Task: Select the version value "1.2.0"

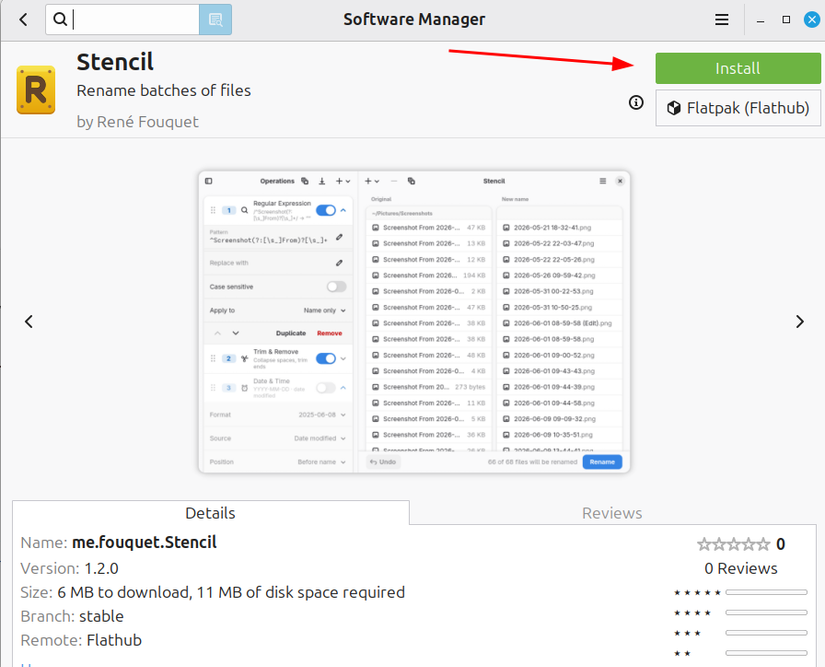Action: 102,569
